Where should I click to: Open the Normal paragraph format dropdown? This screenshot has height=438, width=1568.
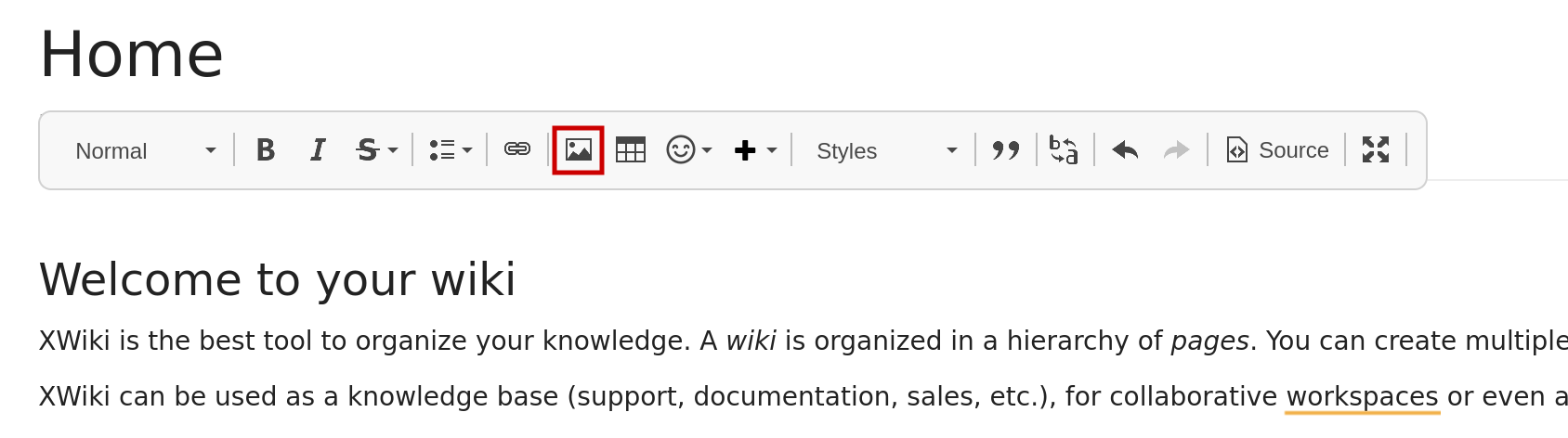(144, 150)
